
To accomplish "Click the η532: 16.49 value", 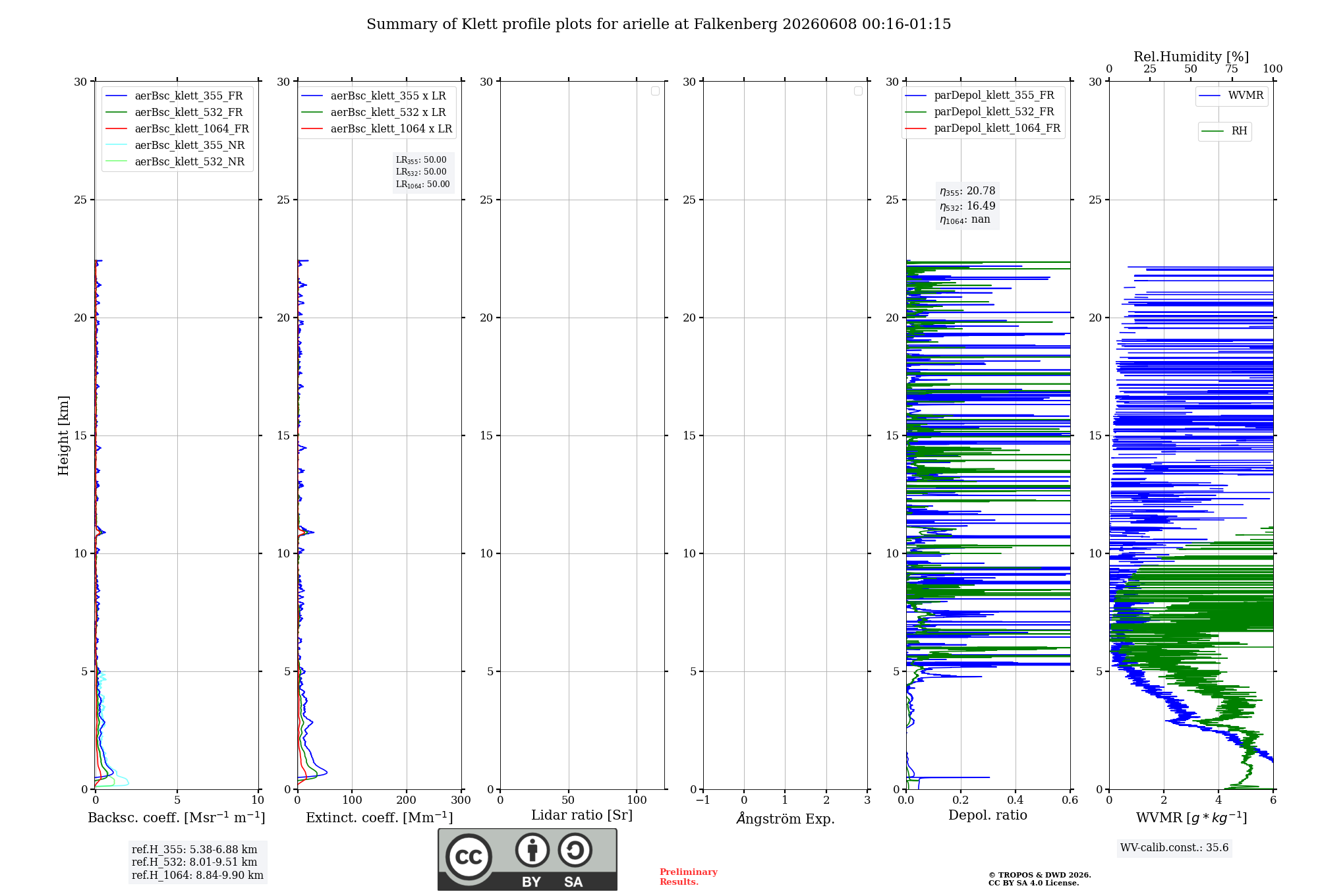I will [967, 206].
